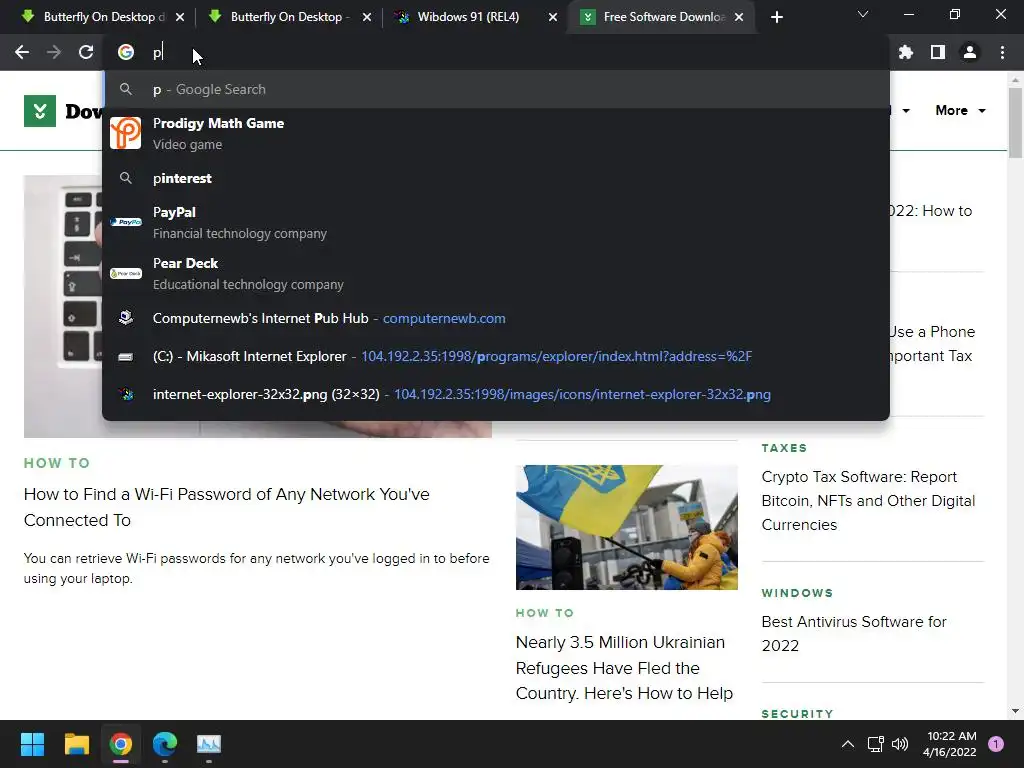
Task: Select the pinterest search suggestion
Action: tap(496, 178)
